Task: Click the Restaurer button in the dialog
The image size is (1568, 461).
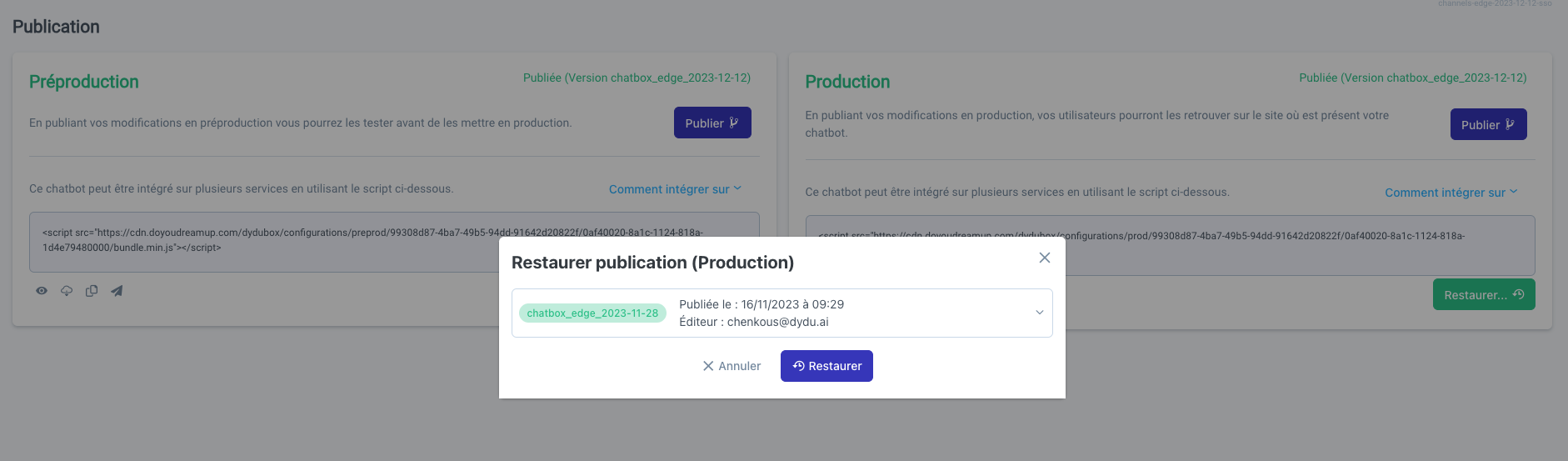Action: [826, 366]
